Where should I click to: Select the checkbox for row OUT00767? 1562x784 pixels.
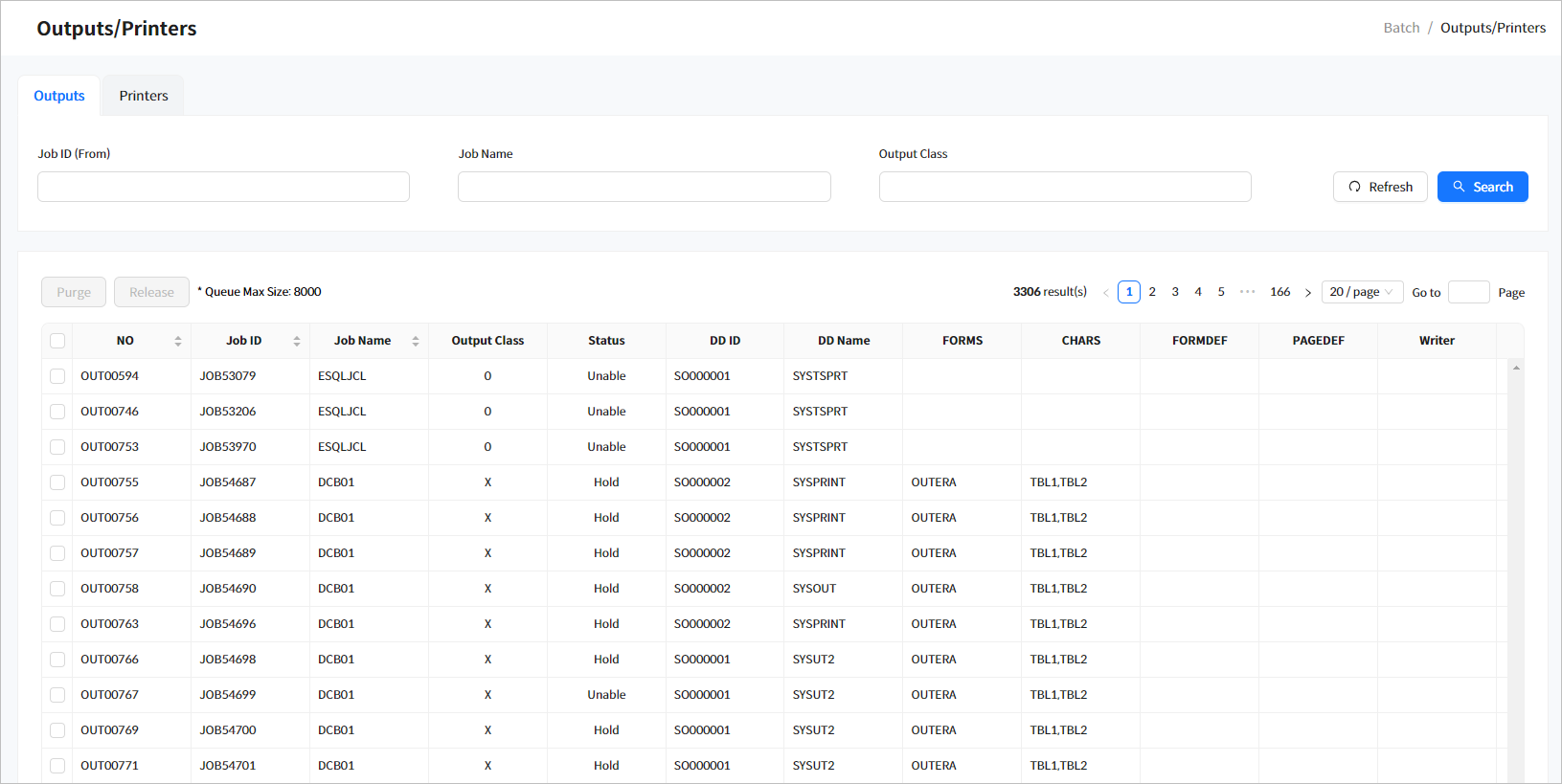(57, 695)
